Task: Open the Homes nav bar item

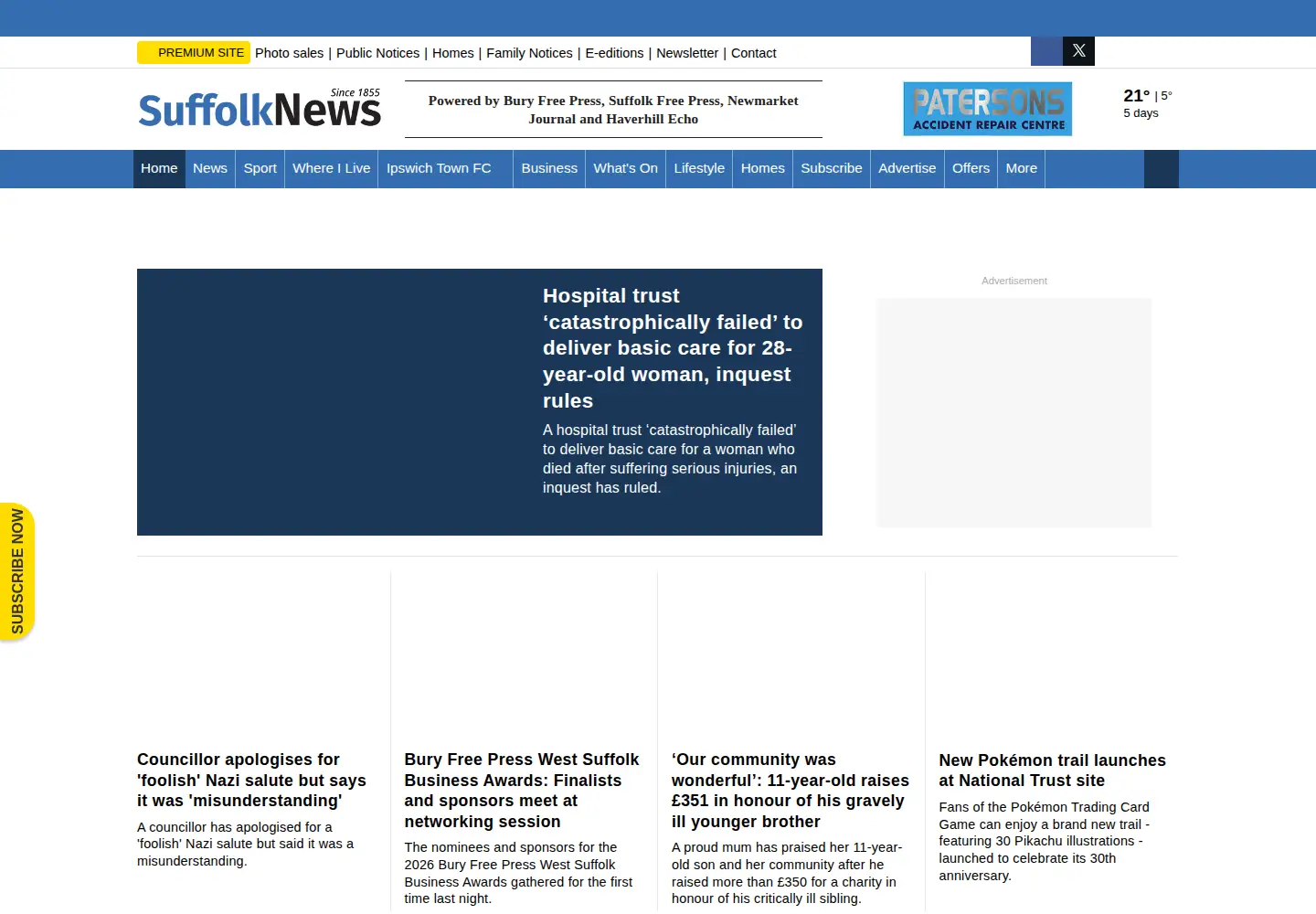Action: (762, 169)
